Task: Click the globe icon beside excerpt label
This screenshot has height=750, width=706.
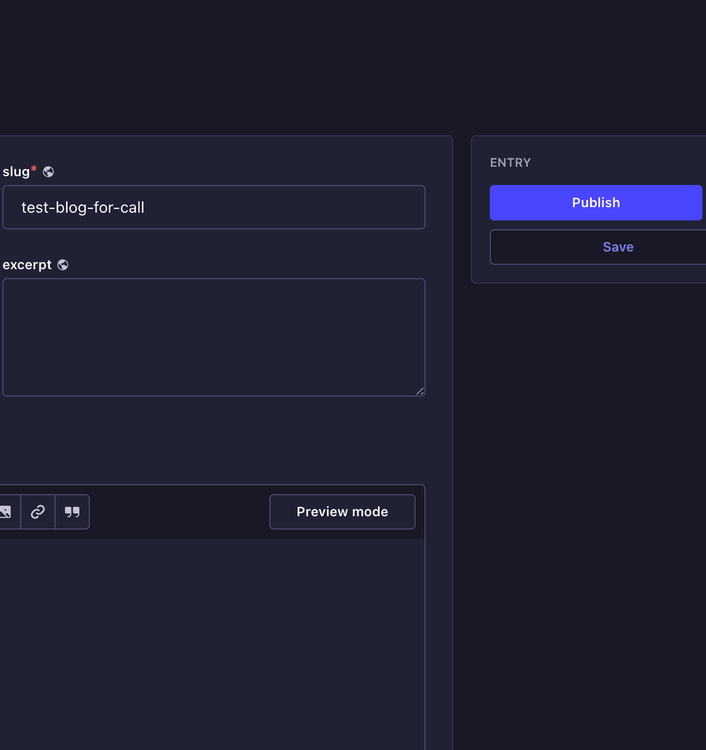Action: 63,265
